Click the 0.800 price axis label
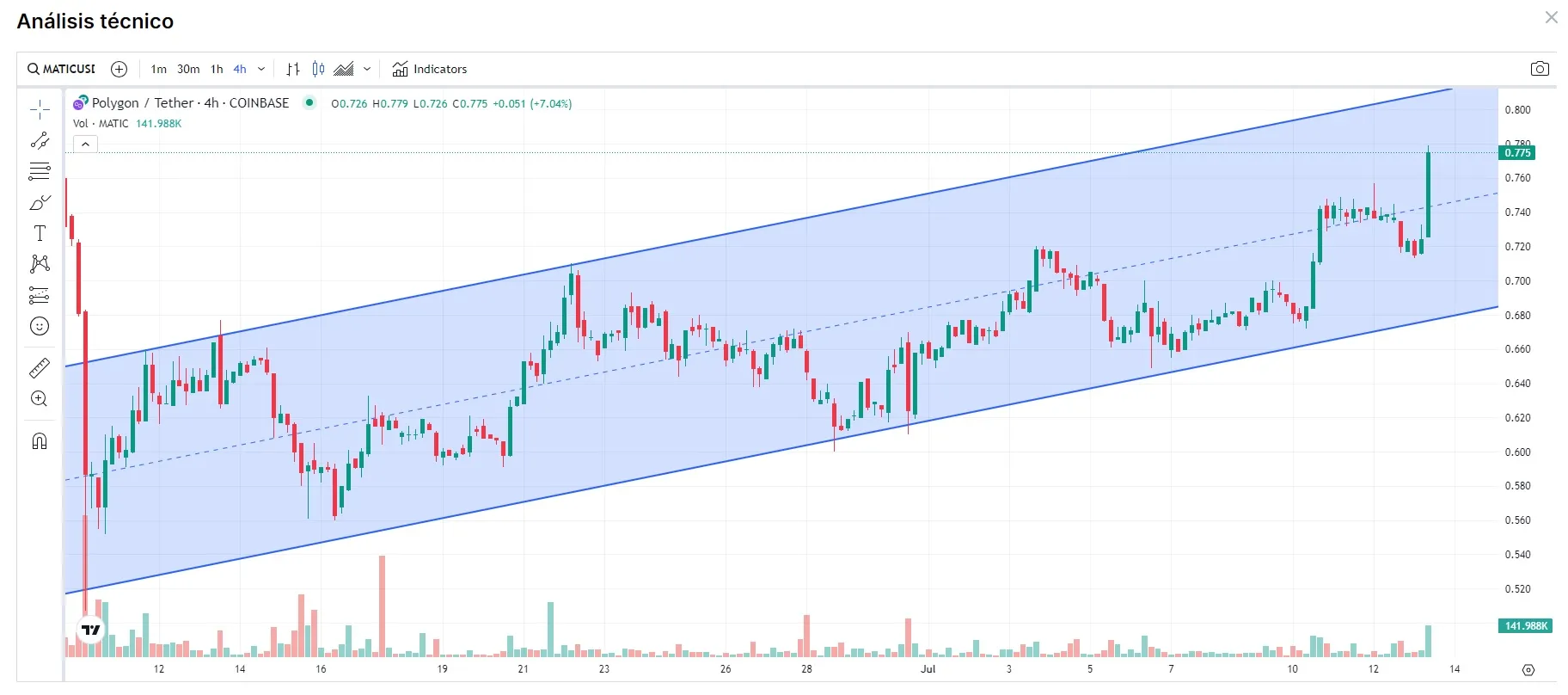 [x=1517, y=110]
